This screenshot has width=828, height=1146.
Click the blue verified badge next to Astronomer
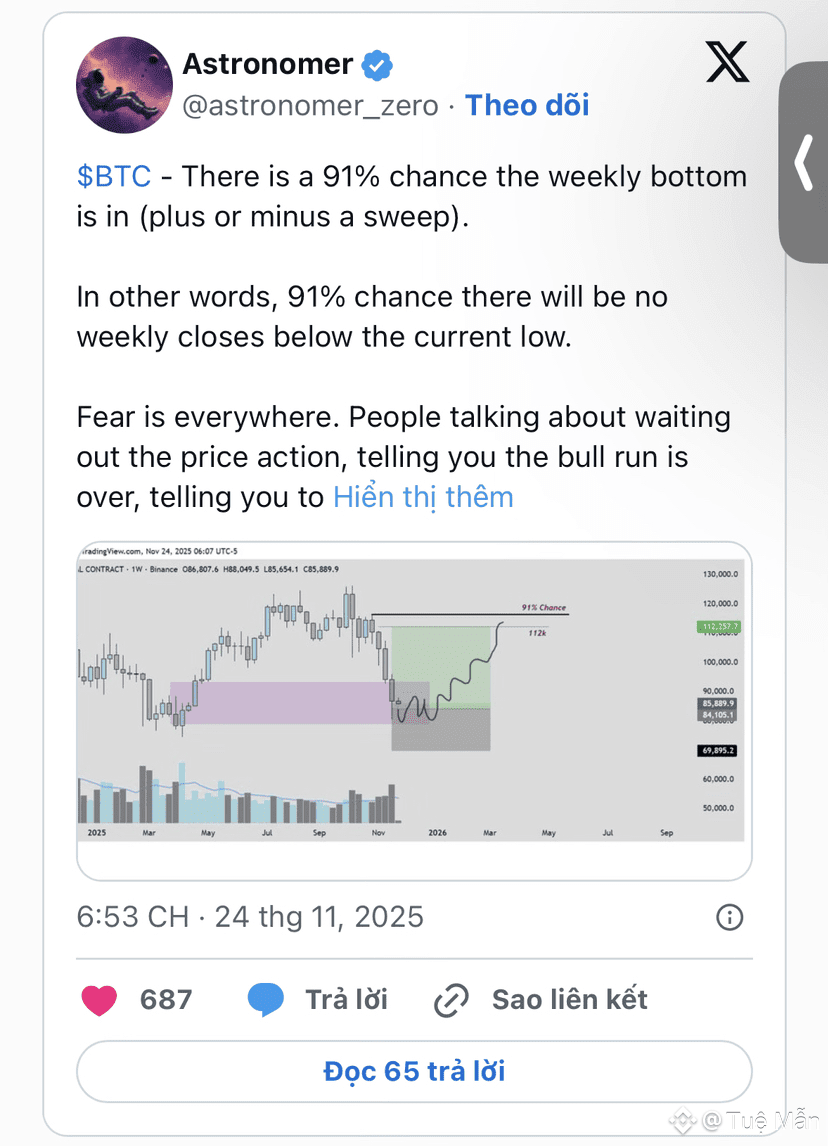pyautogui.click(x=377, y=66)
